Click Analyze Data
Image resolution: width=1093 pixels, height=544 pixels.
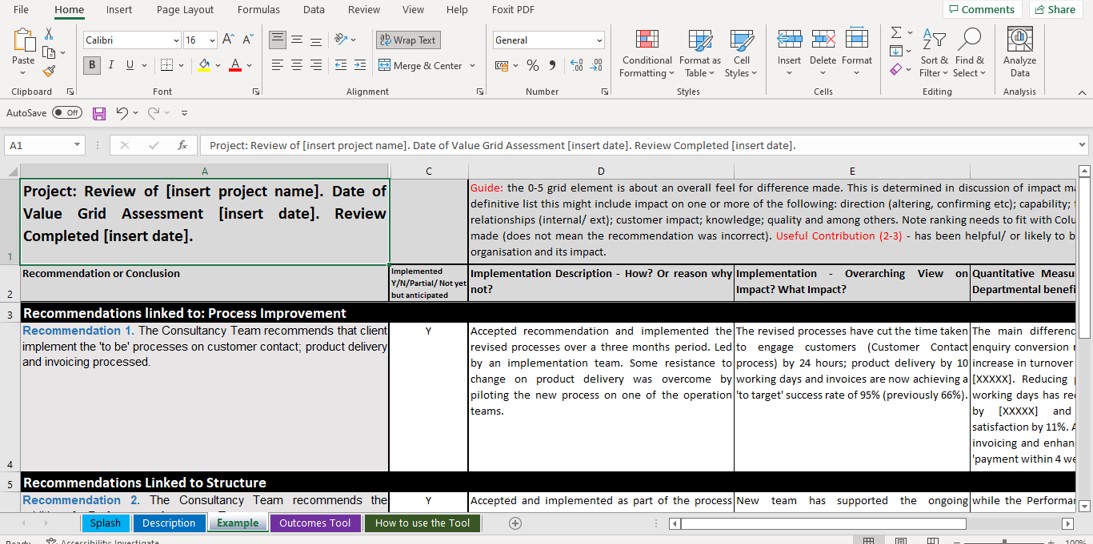pyautogui.click(x=1020, y=54)
